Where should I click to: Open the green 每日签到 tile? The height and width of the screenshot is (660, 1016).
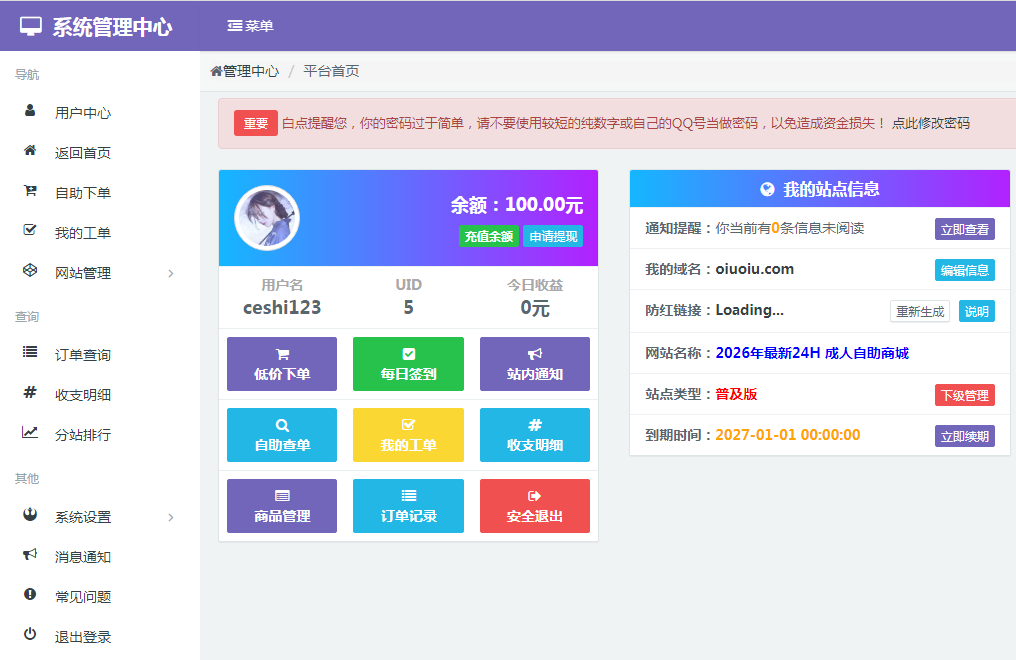pos(408,364)
